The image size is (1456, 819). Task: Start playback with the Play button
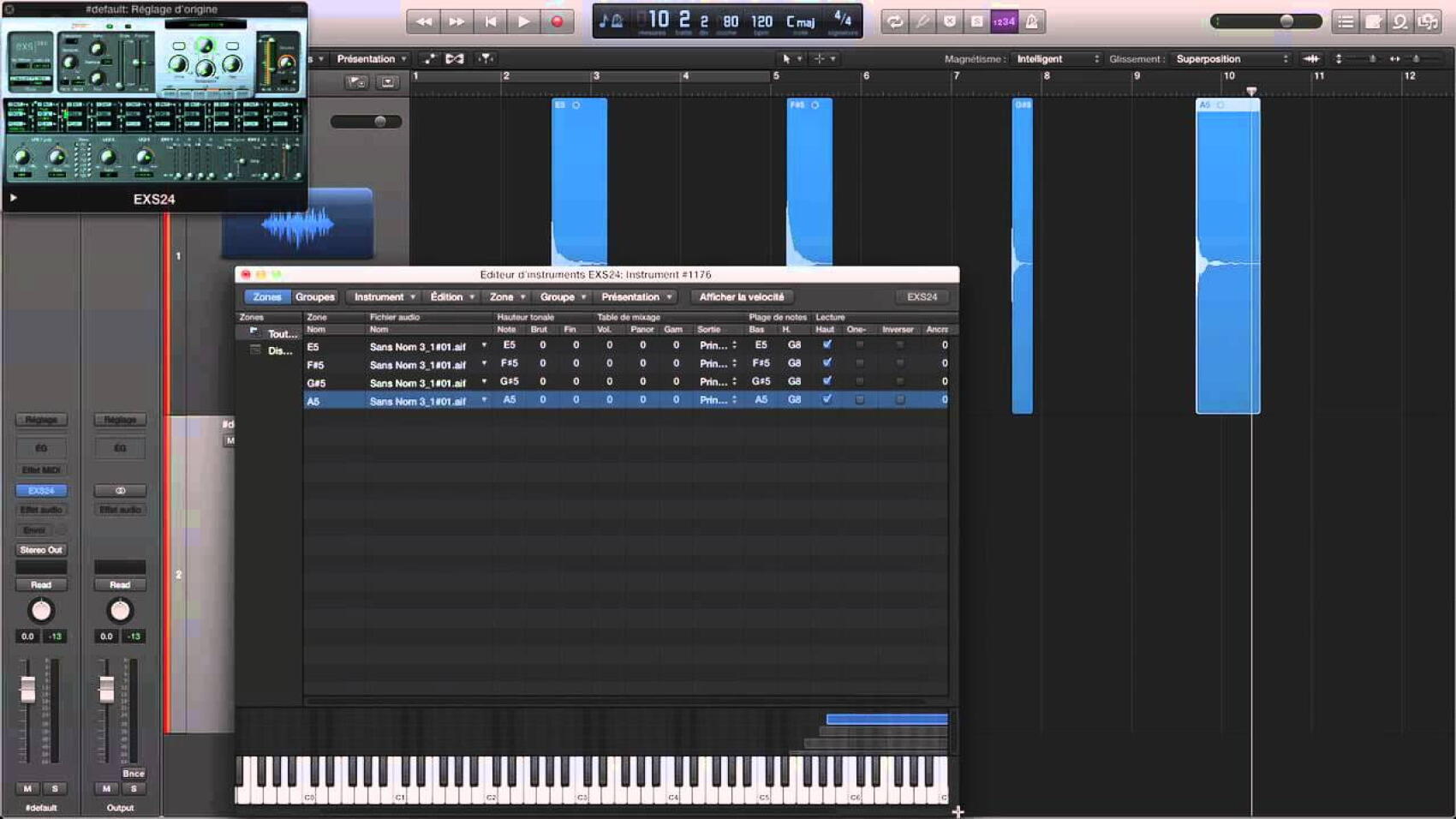click(523, 21)
